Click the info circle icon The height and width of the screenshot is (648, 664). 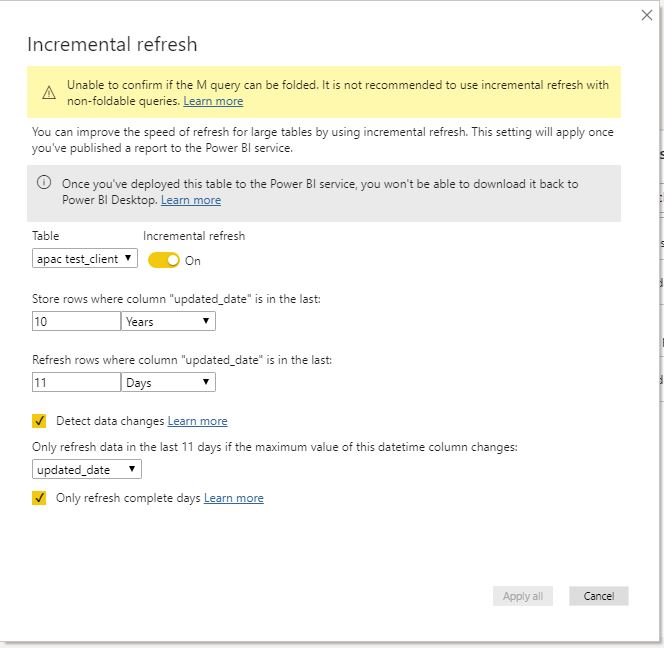(x=44, y=182)
